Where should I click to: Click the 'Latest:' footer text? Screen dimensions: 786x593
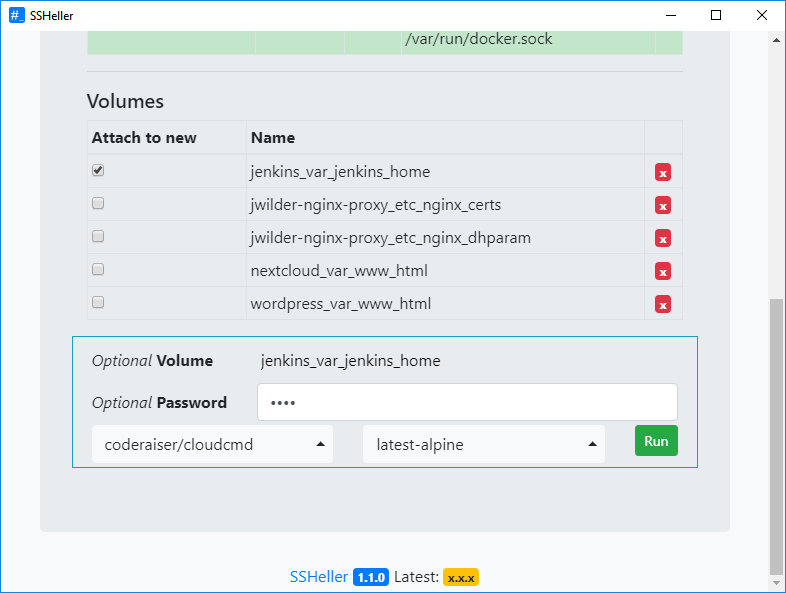pos(417,577)
